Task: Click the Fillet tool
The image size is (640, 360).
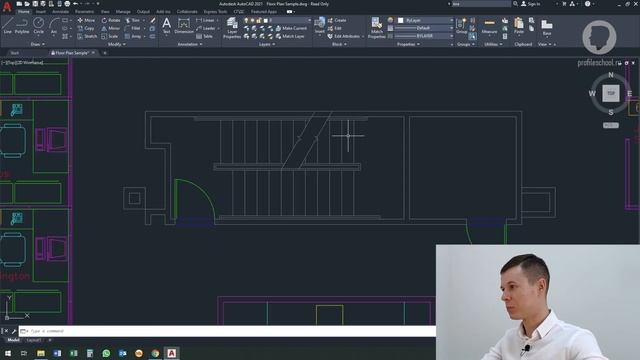Action: [133, 28]
